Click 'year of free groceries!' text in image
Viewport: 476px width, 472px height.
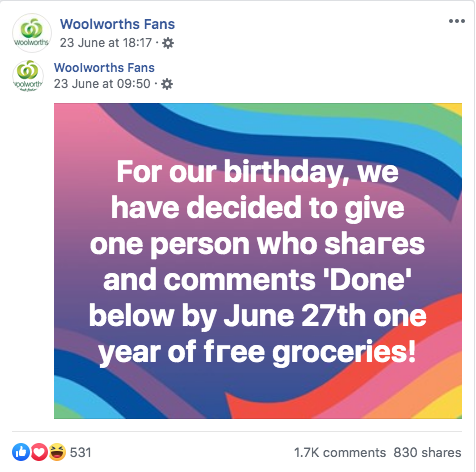(257, 353)
